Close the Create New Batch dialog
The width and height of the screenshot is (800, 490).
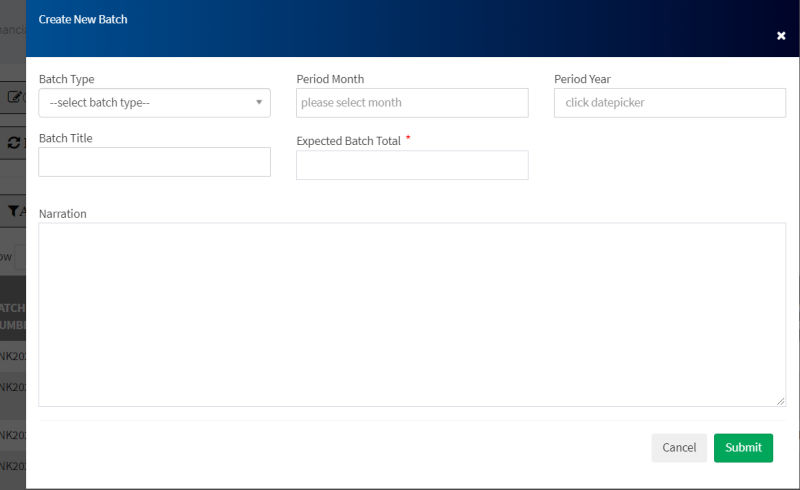coord(781,36)
